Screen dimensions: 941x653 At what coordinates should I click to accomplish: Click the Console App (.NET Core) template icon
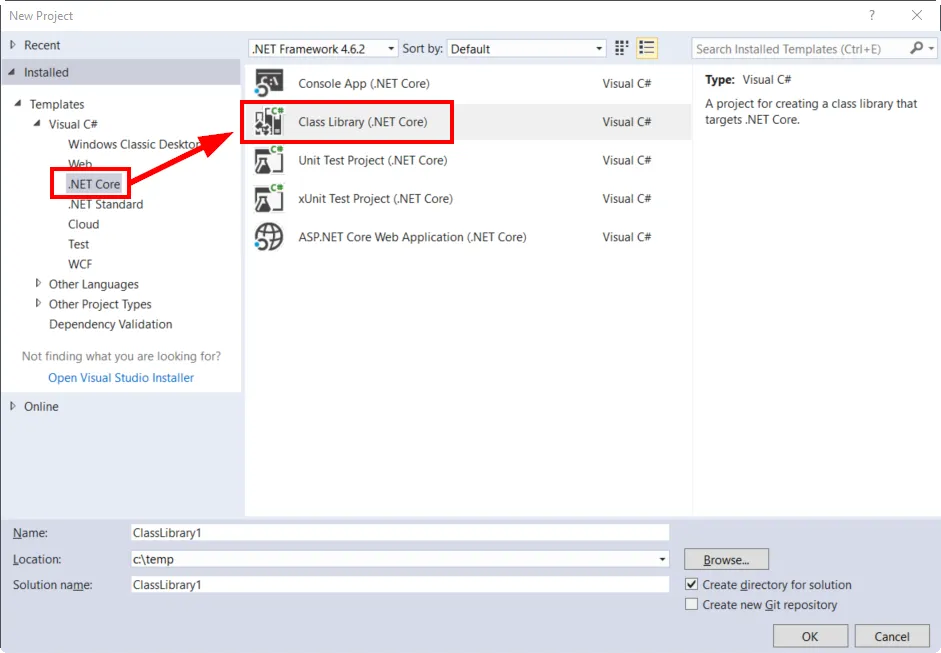click(269, 83)
